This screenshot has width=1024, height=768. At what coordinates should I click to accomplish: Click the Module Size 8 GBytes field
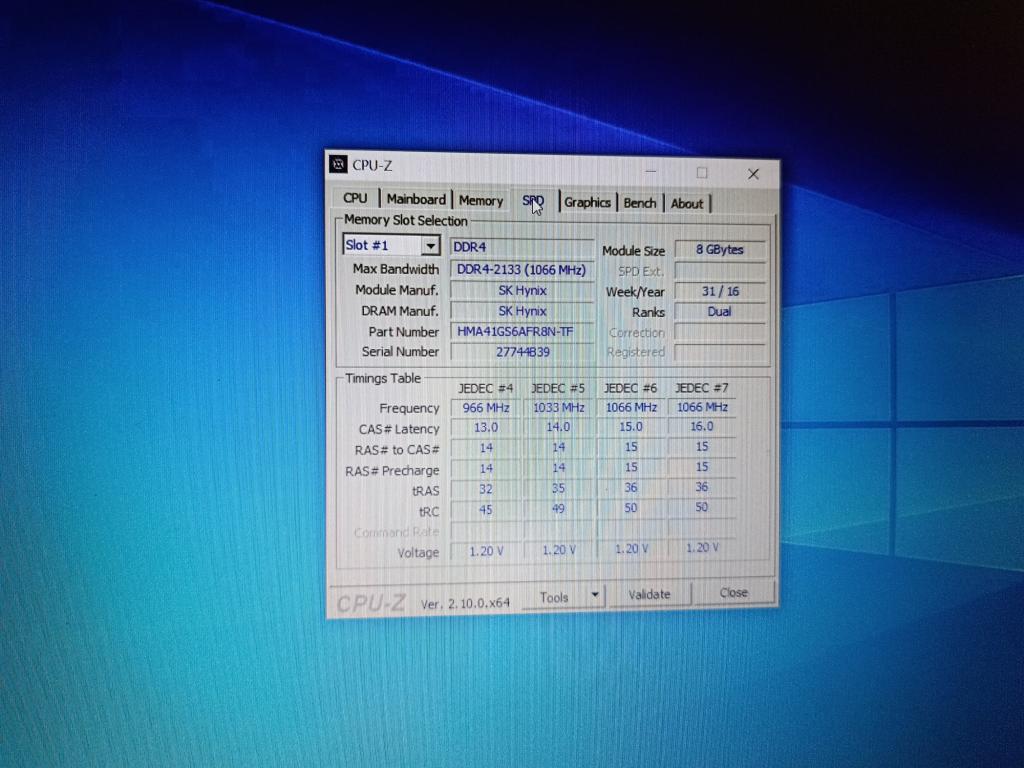[x=720, y=250]
